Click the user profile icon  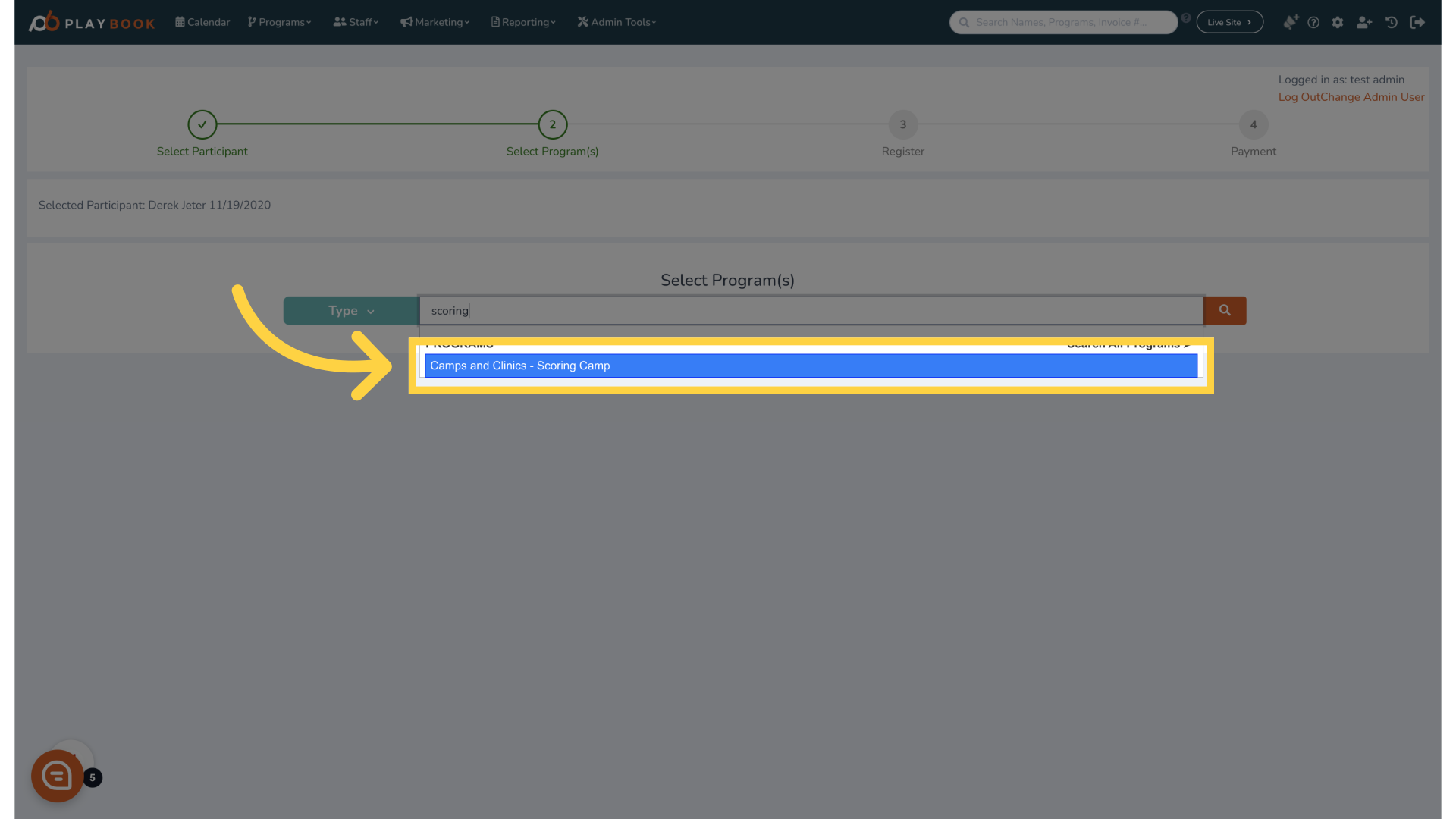1363,22
